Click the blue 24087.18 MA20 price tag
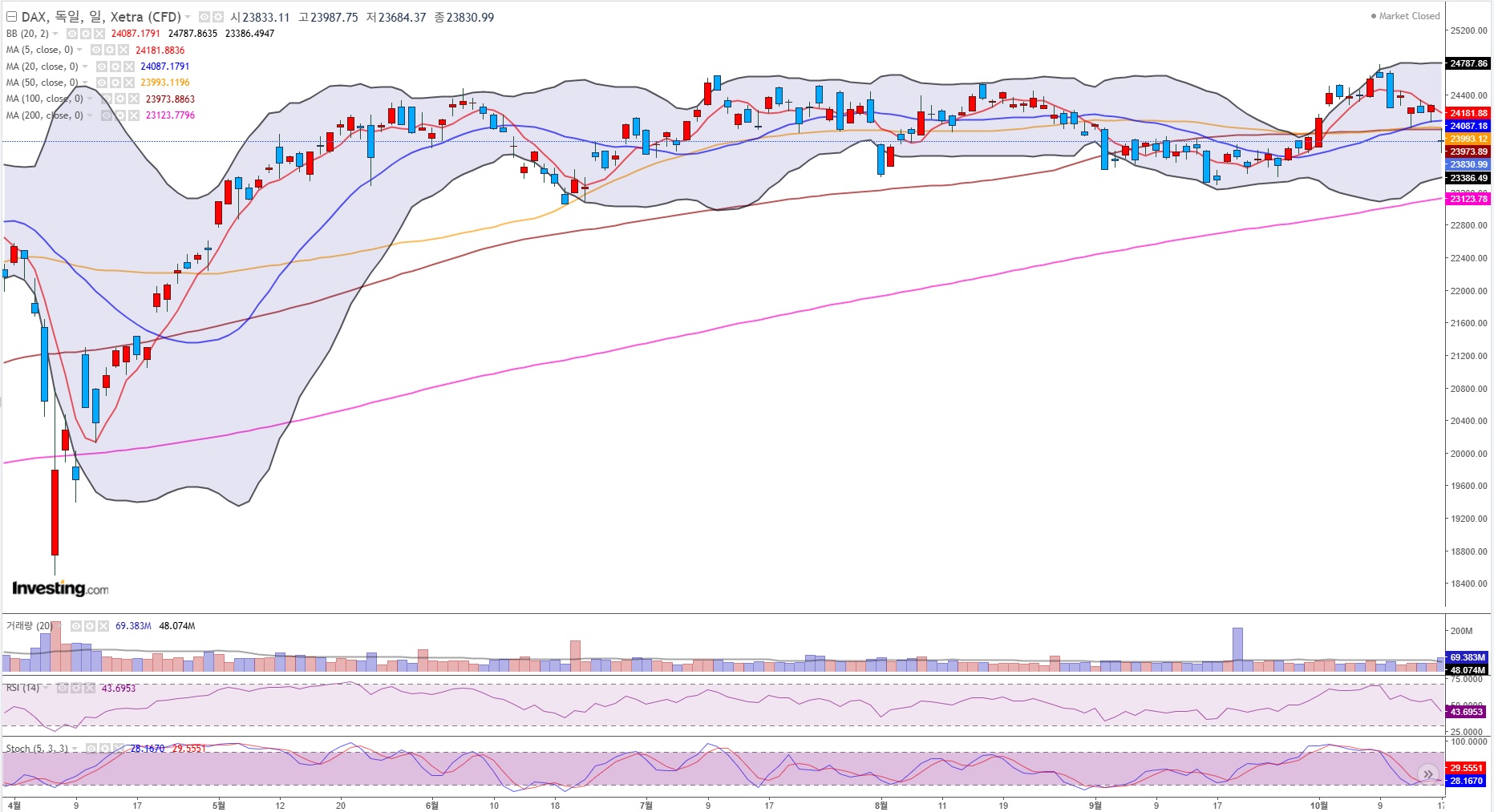The image size is (1494, 812). (1468, 126)
